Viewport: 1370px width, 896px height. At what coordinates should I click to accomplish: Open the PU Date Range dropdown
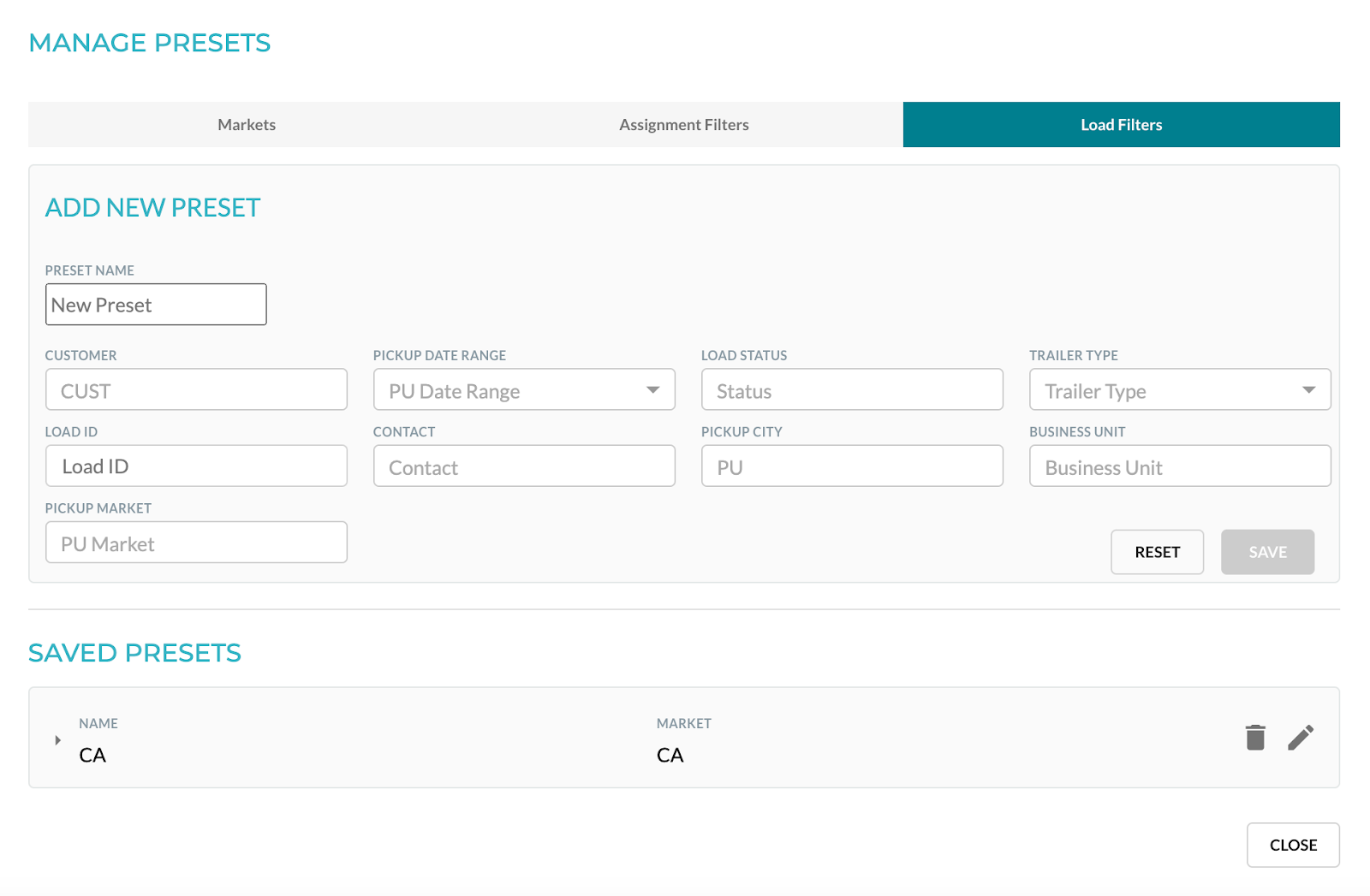655,389
